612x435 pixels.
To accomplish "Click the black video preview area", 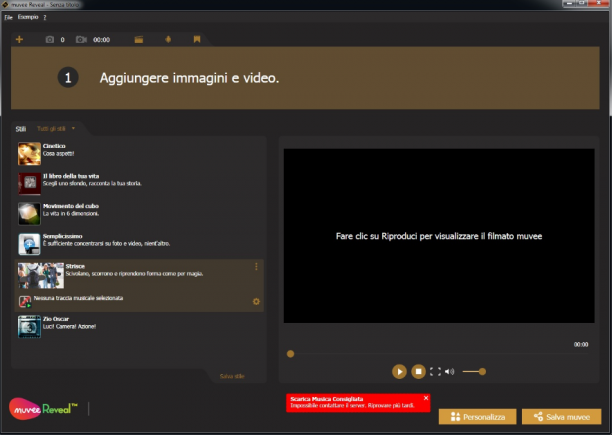I will point(439,236).
